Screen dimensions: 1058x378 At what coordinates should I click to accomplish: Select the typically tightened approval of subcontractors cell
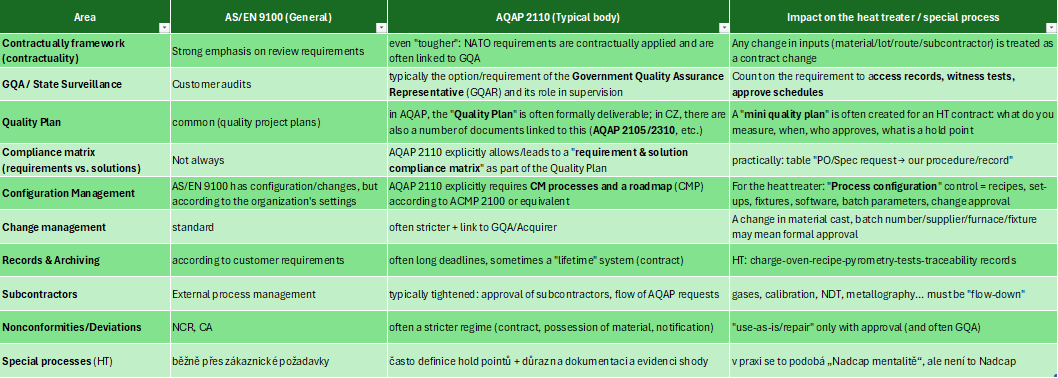(x=559, y=294)
